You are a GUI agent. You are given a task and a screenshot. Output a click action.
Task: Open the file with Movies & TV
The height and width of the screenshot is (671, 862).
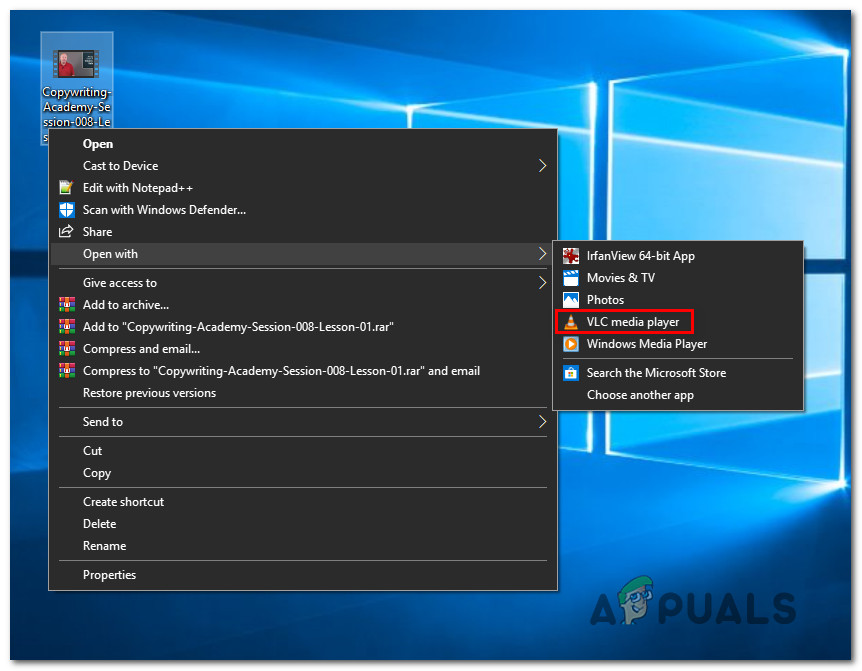tap(678, 278)
